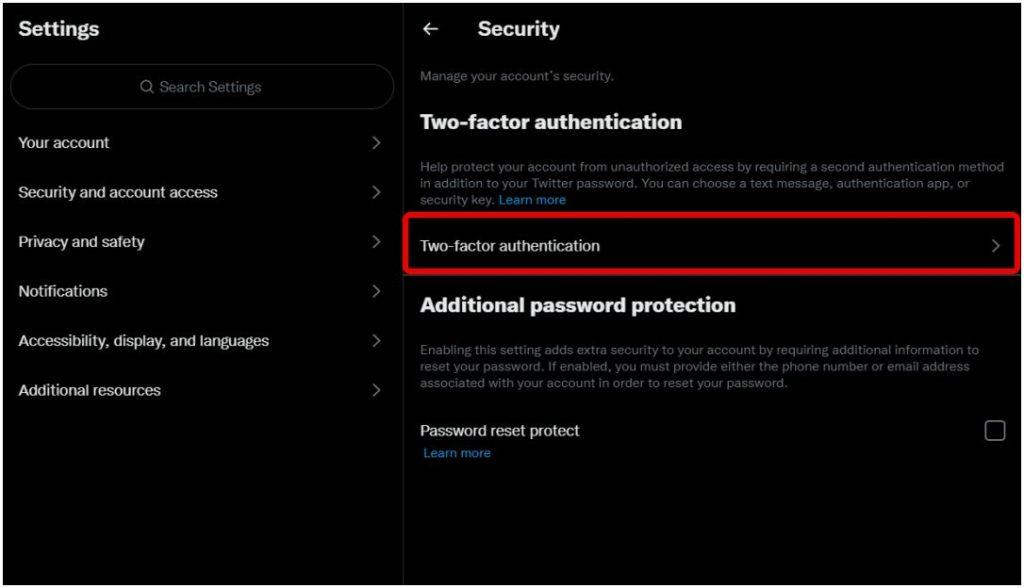Click the Two-factor authentication row chevron
The image size is (1024, 588).
(995, 246)
